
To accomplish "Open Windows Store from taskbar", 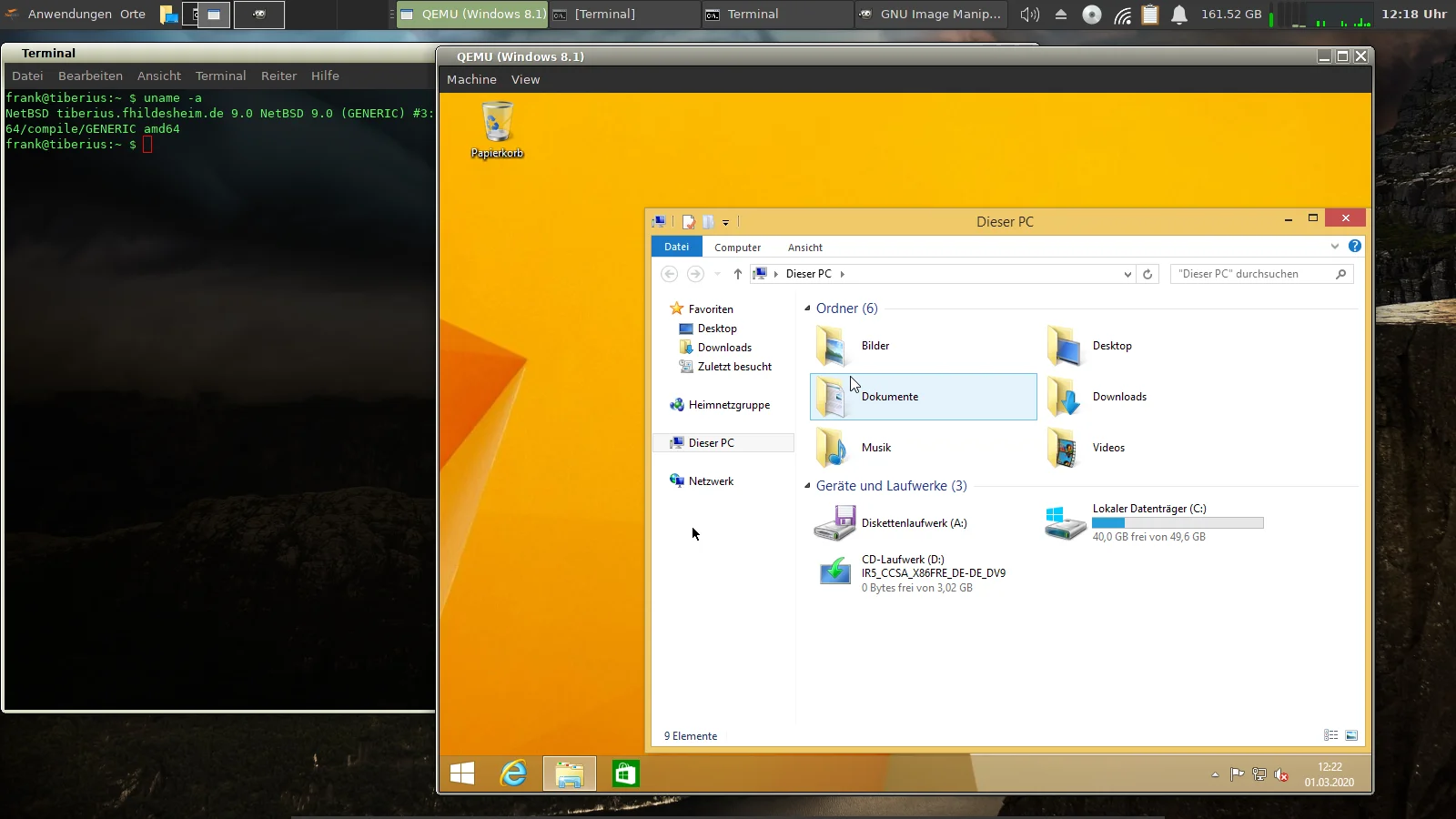I will coord(625,773).
